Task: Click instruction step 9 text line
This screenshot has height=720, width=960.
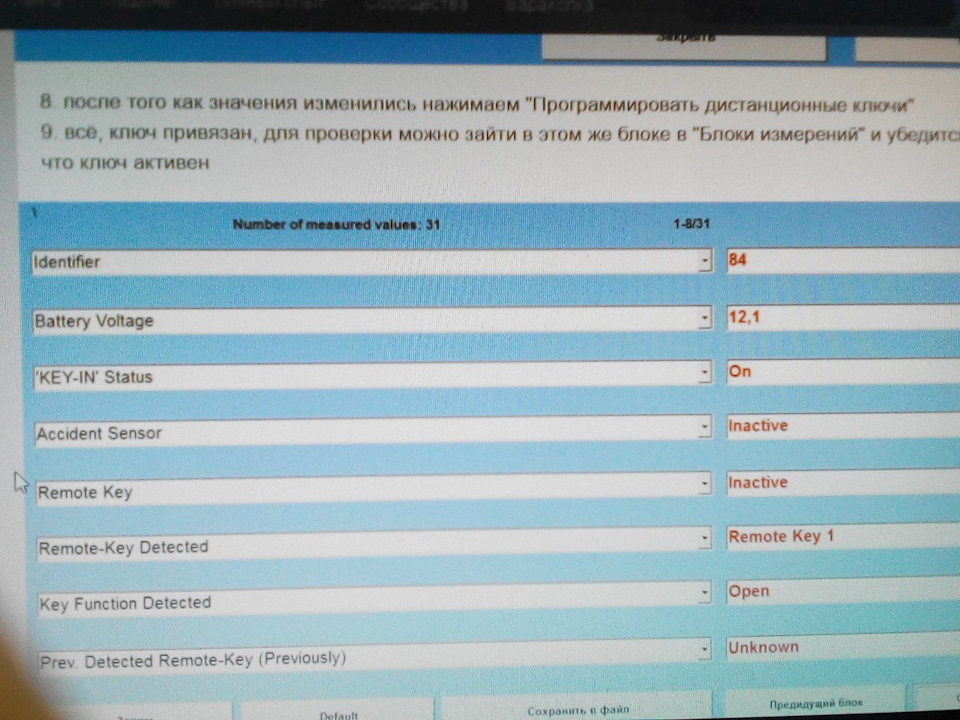Action: coord(500,133)
